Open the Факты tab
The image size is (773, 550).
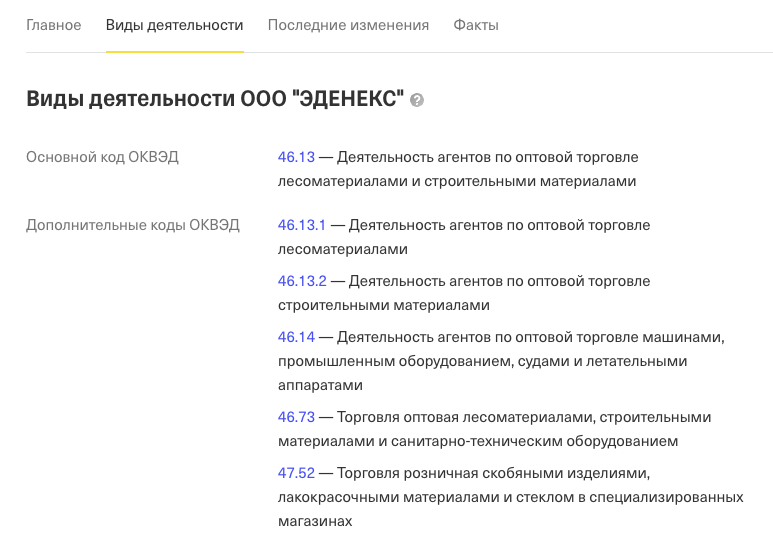476,25
